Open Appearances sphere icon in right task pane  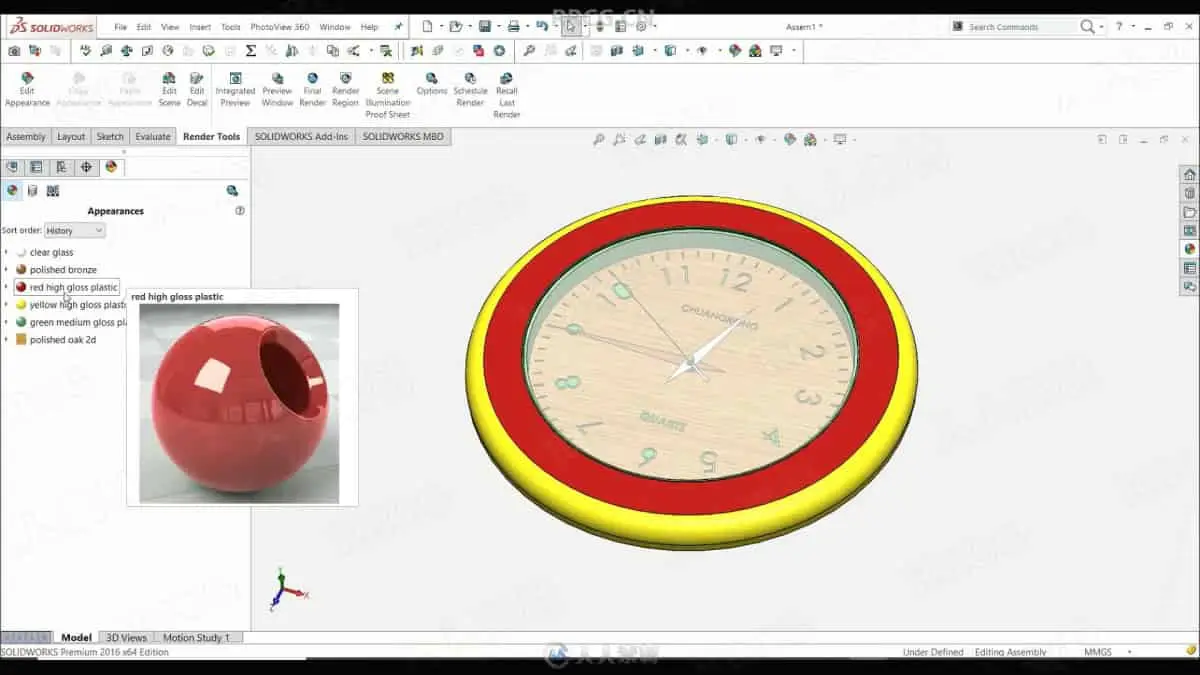[1189, 249]
